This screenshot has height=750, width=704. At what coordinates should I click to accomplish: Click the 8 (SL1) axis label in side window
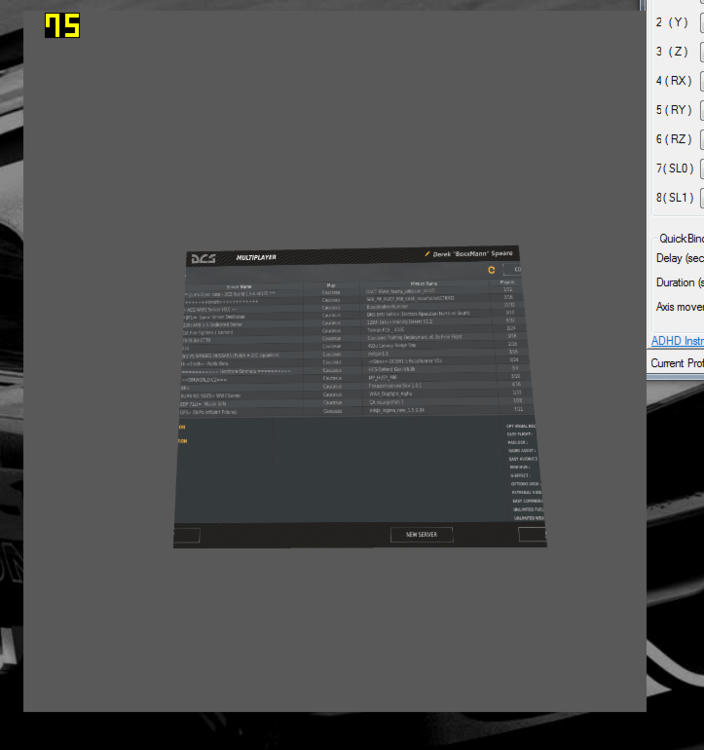tap(674, 198)
